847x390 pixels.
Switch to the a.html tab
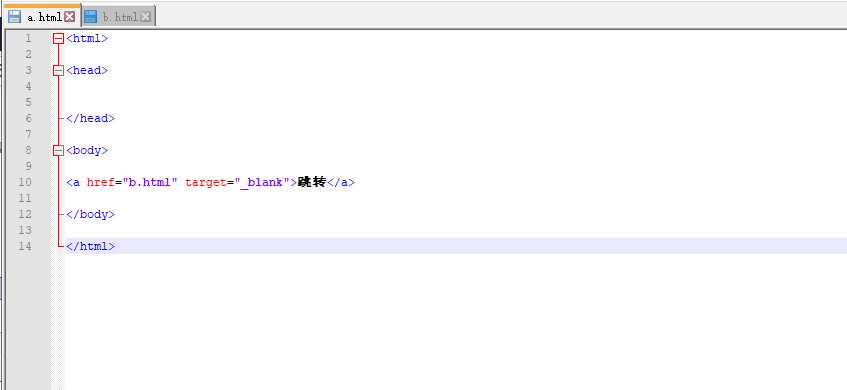click(42, 16)
